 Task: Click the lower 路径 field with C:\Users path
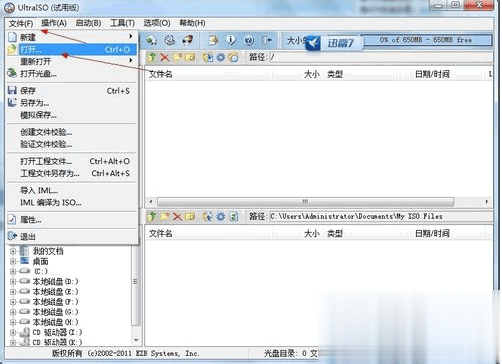pos(381,217)
